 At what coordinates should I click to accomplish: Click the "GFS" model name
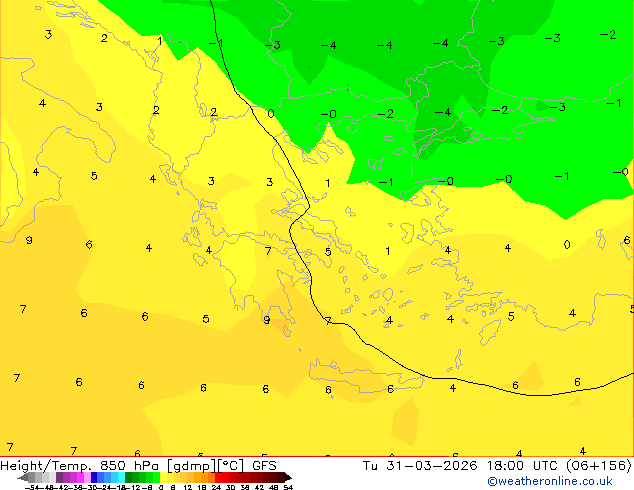(264, 466)
